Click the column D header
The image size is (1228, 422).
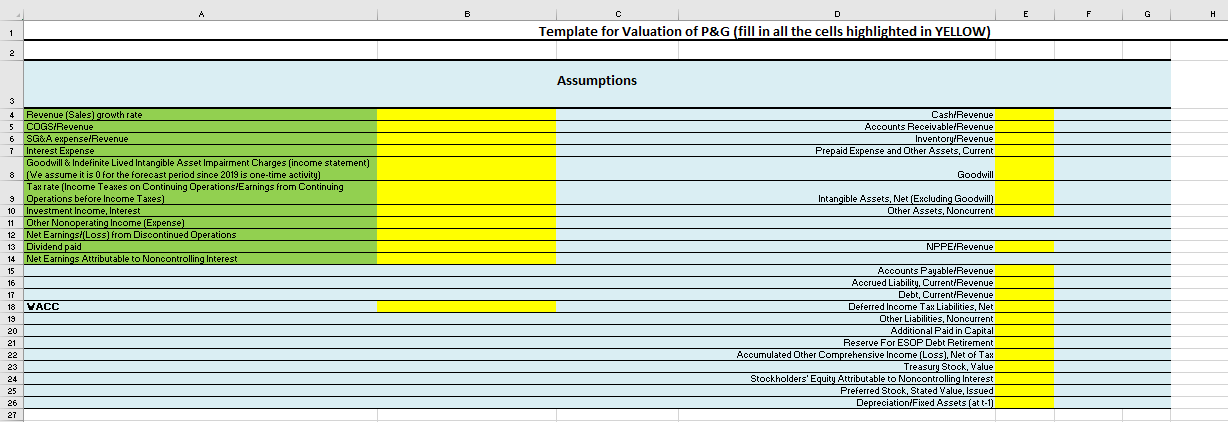point(838,12)
